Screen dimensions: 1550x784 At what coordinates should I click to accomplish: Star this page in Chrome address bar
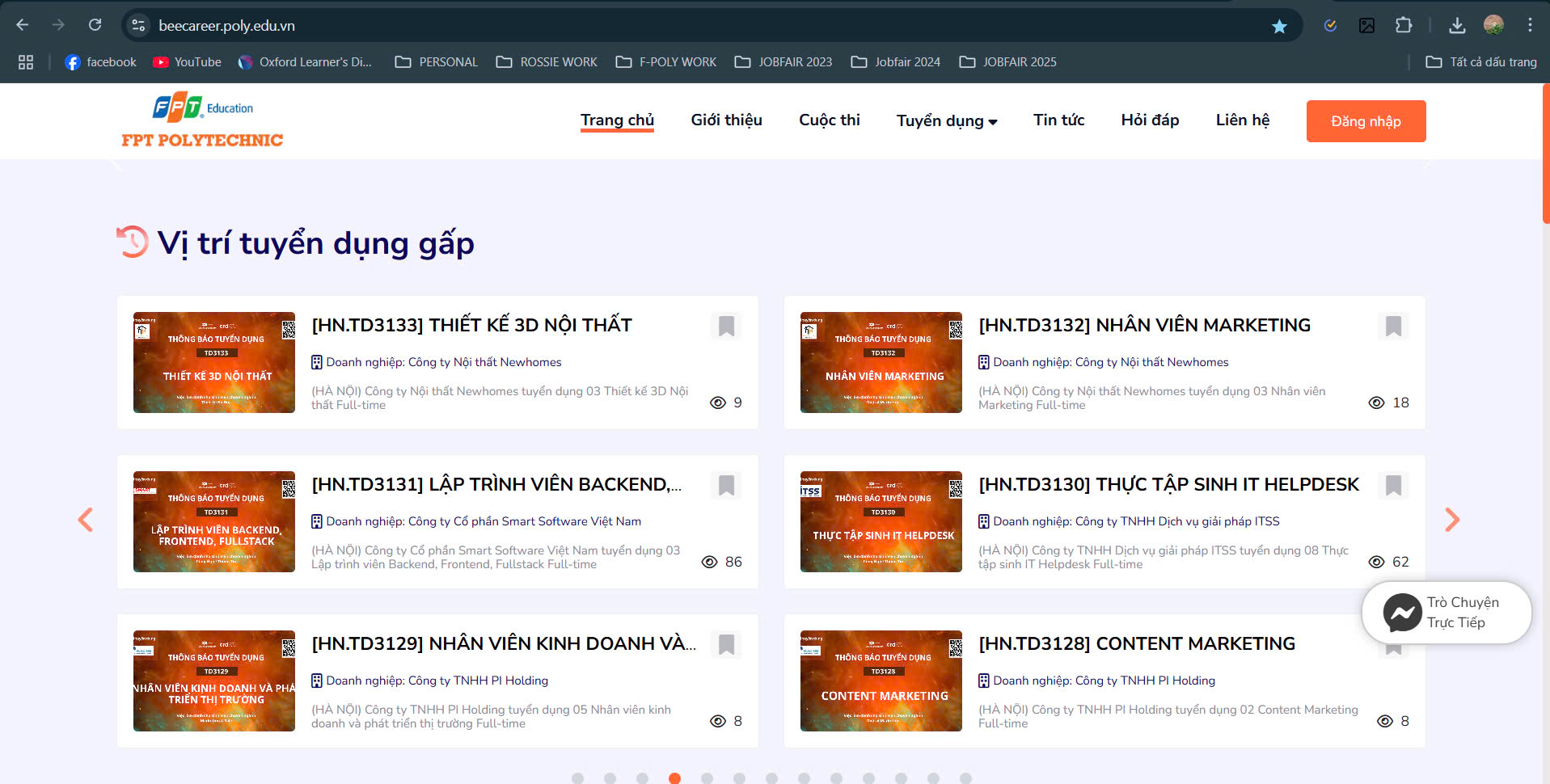point(1279,26)
